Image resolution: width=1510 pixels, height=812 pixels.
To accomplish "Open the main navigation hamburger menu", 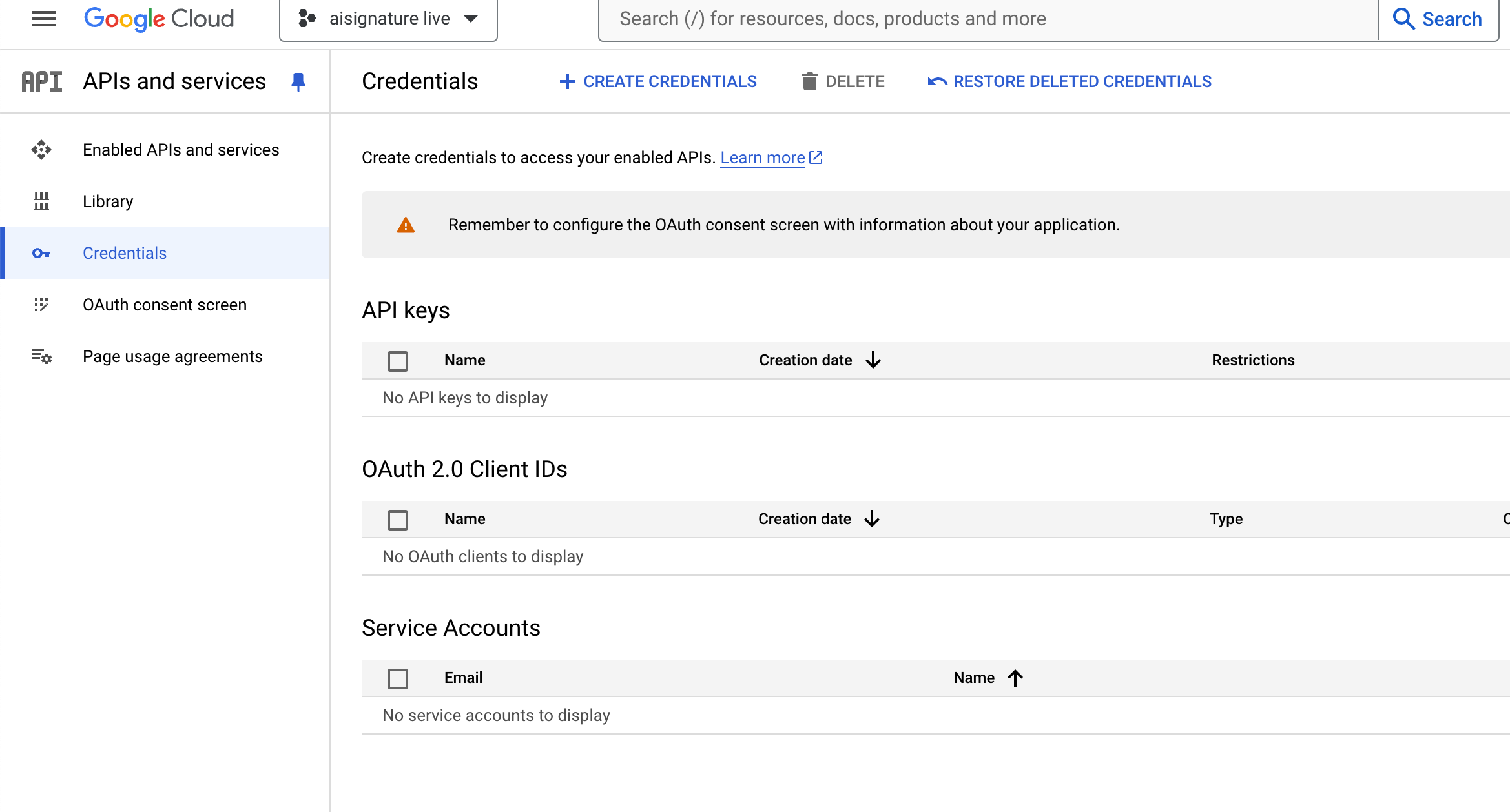I will click(x=44, y=19).
